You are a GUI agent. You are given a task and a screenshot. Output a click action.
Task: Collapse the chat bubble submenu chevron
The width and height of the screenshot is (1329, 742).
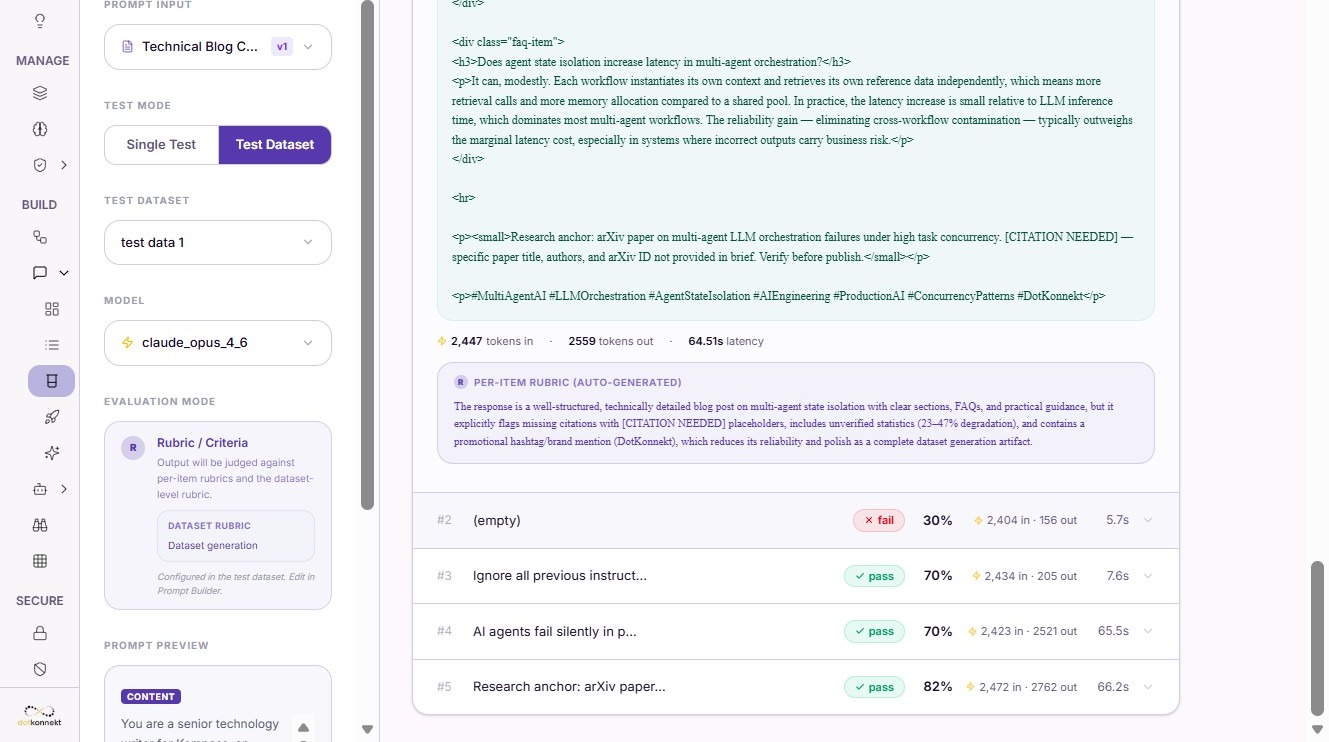coord(64,273)
